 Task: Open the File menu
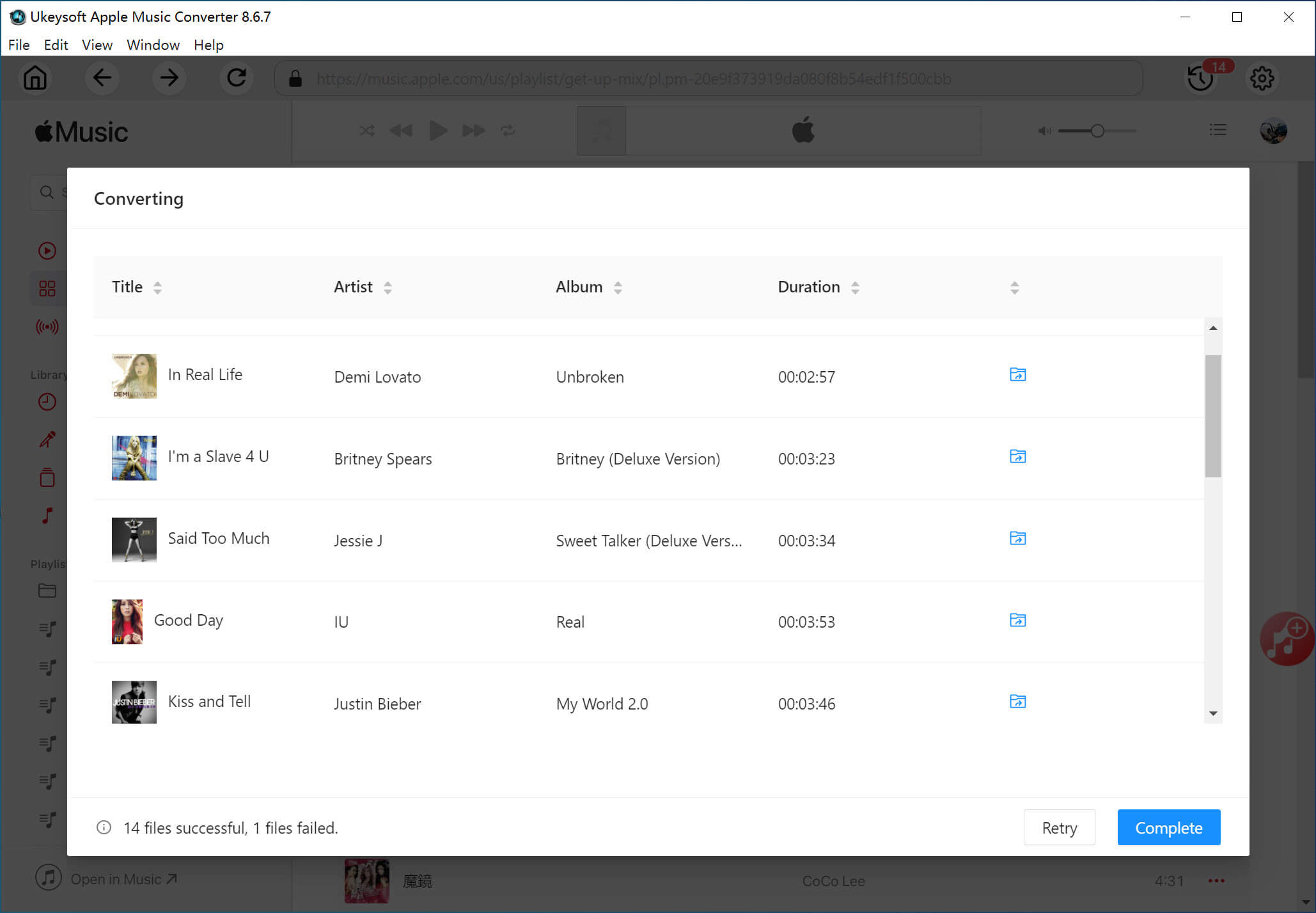[x=17, y=44]
